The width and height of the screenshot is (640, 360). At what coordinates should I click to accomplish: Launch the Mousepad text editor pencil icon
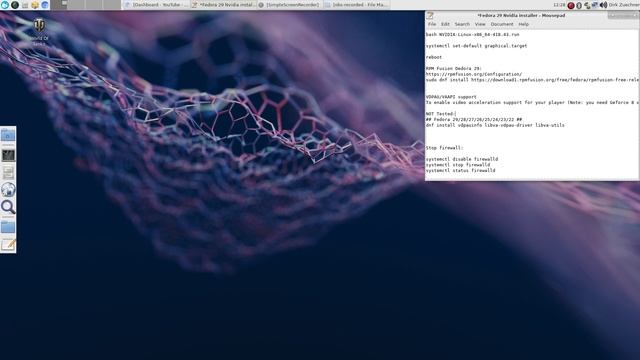[8, 245]
